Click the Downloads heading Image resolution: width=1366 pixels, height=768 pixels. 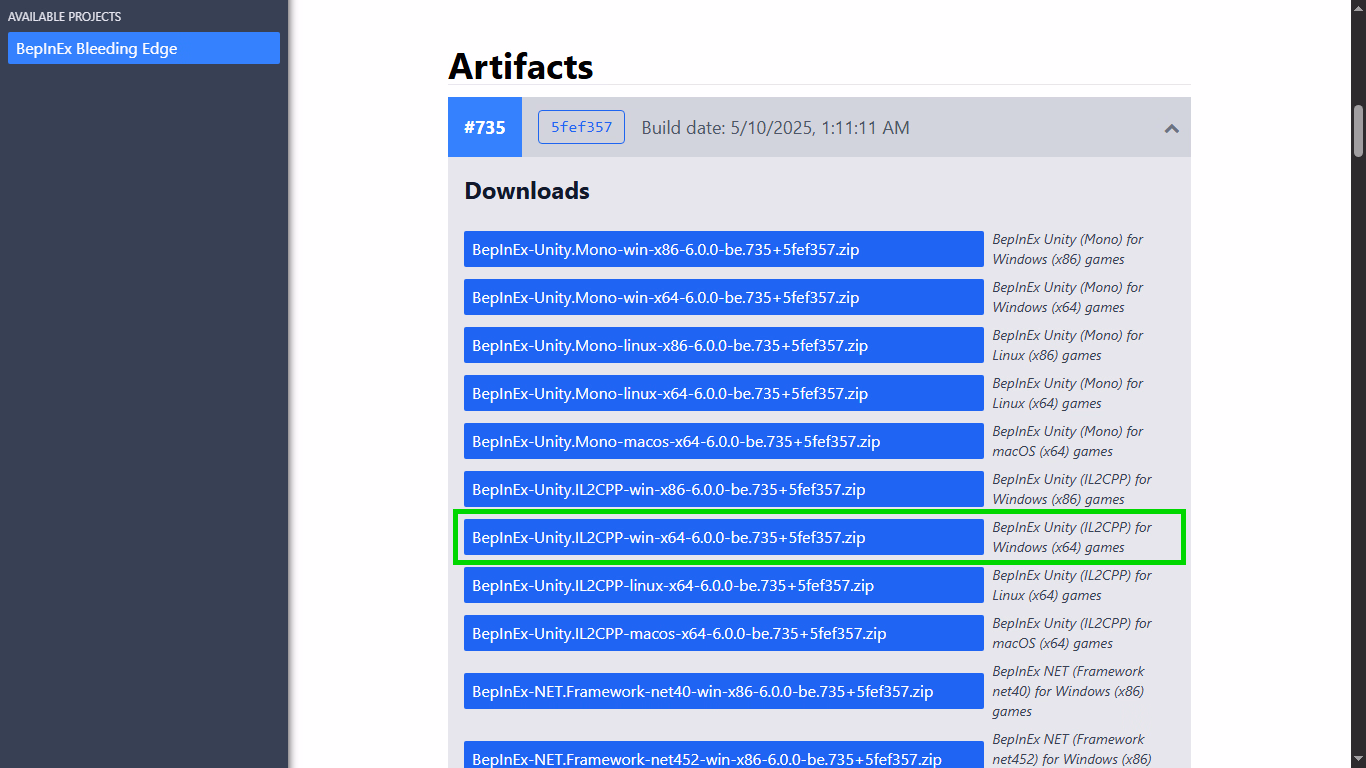click(527, 190)
